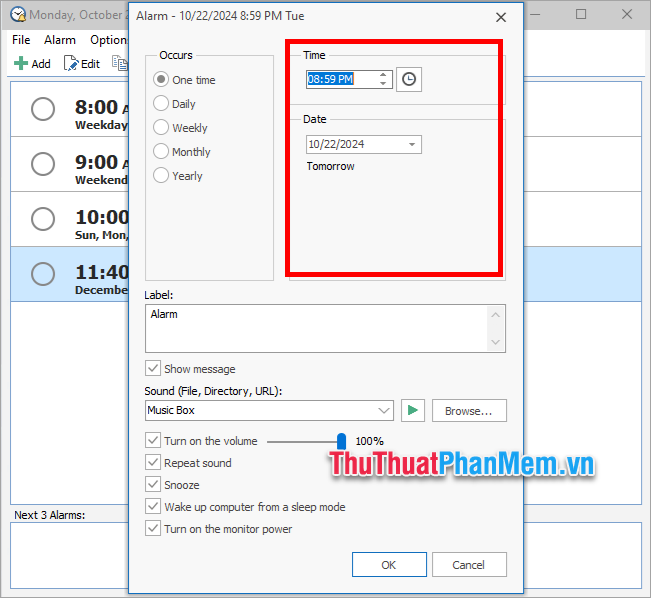This screenshot has height=598, width=651.
Task: Uncheck the Snooze checkbox
Action: 153,484
